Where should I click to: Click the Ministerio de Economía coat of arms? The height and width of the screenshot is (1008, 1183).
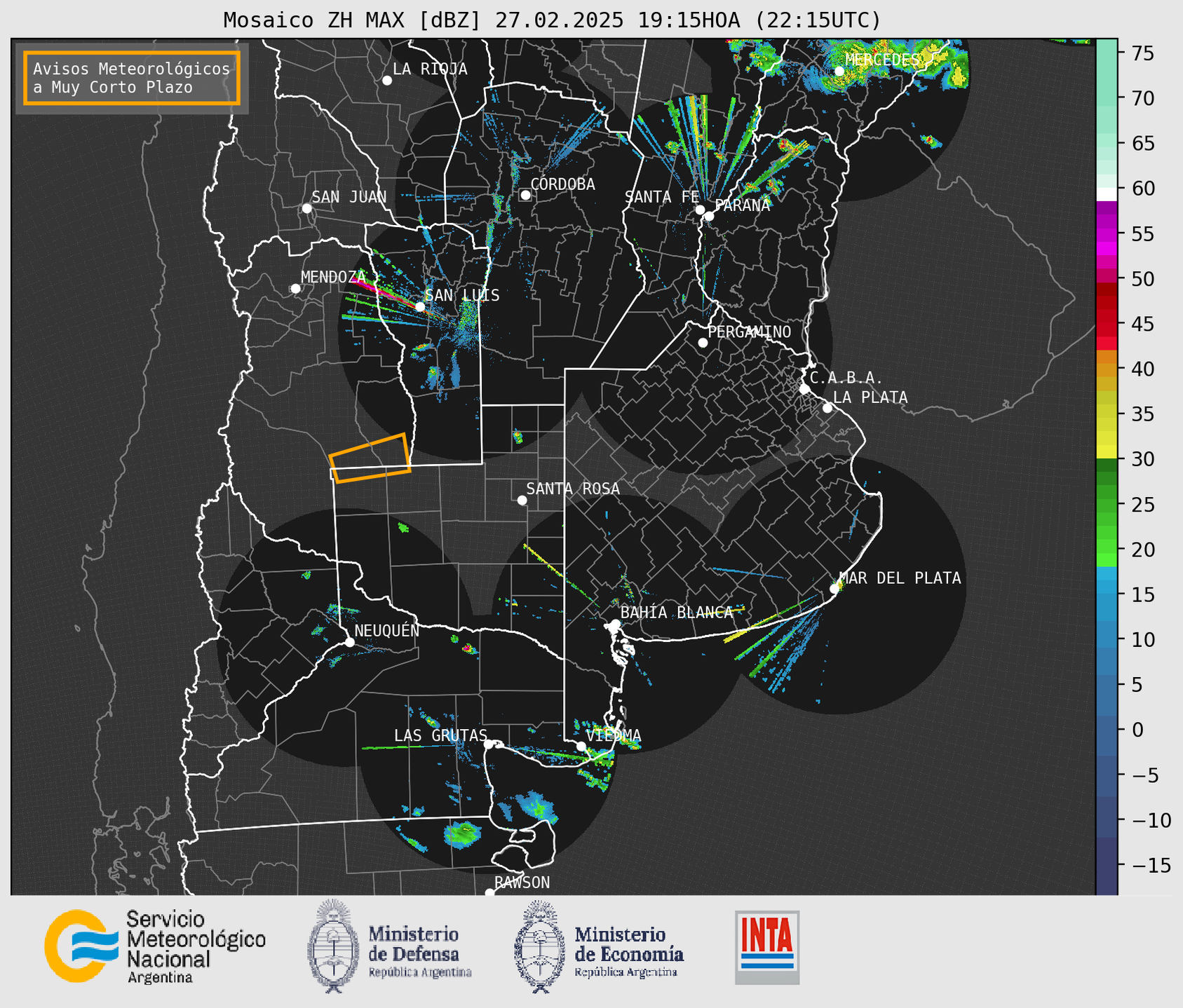click(x=540, y=946)
